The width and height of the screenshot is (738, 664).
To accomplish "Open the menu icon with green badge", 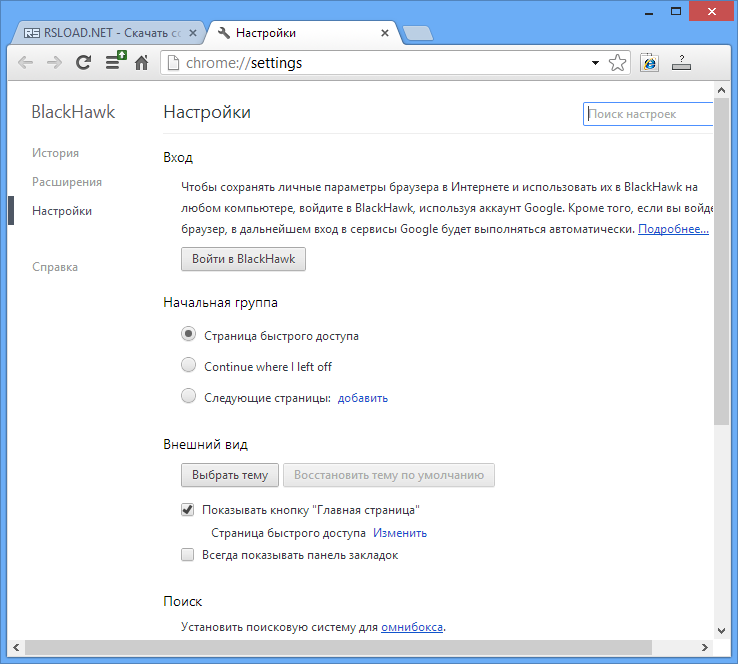I will 115,61.
